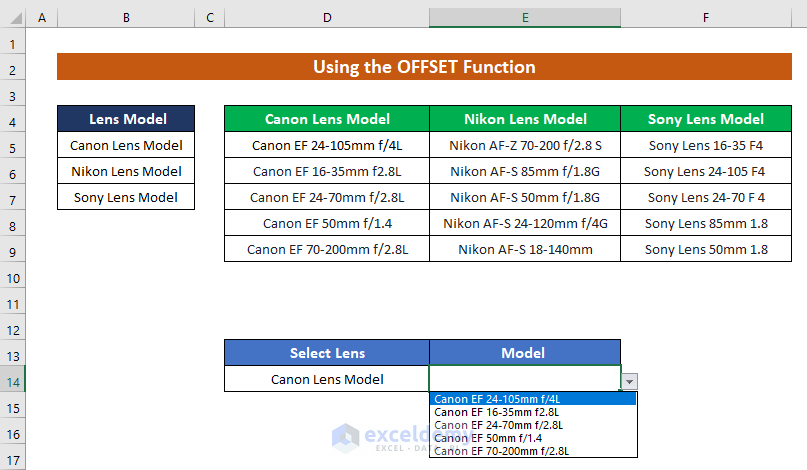Click the blue 'Model' header cell

pos(525,353)
